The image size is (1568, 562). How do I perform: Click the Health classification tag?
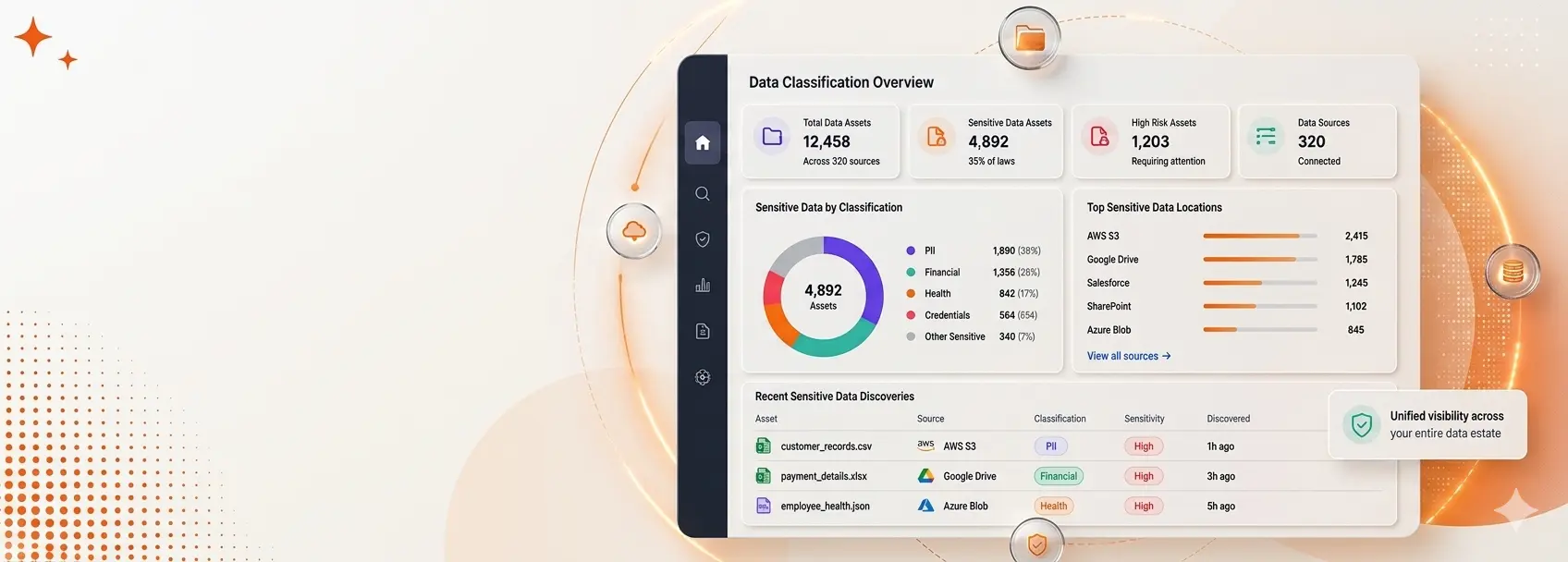[x=1053, y=506]
